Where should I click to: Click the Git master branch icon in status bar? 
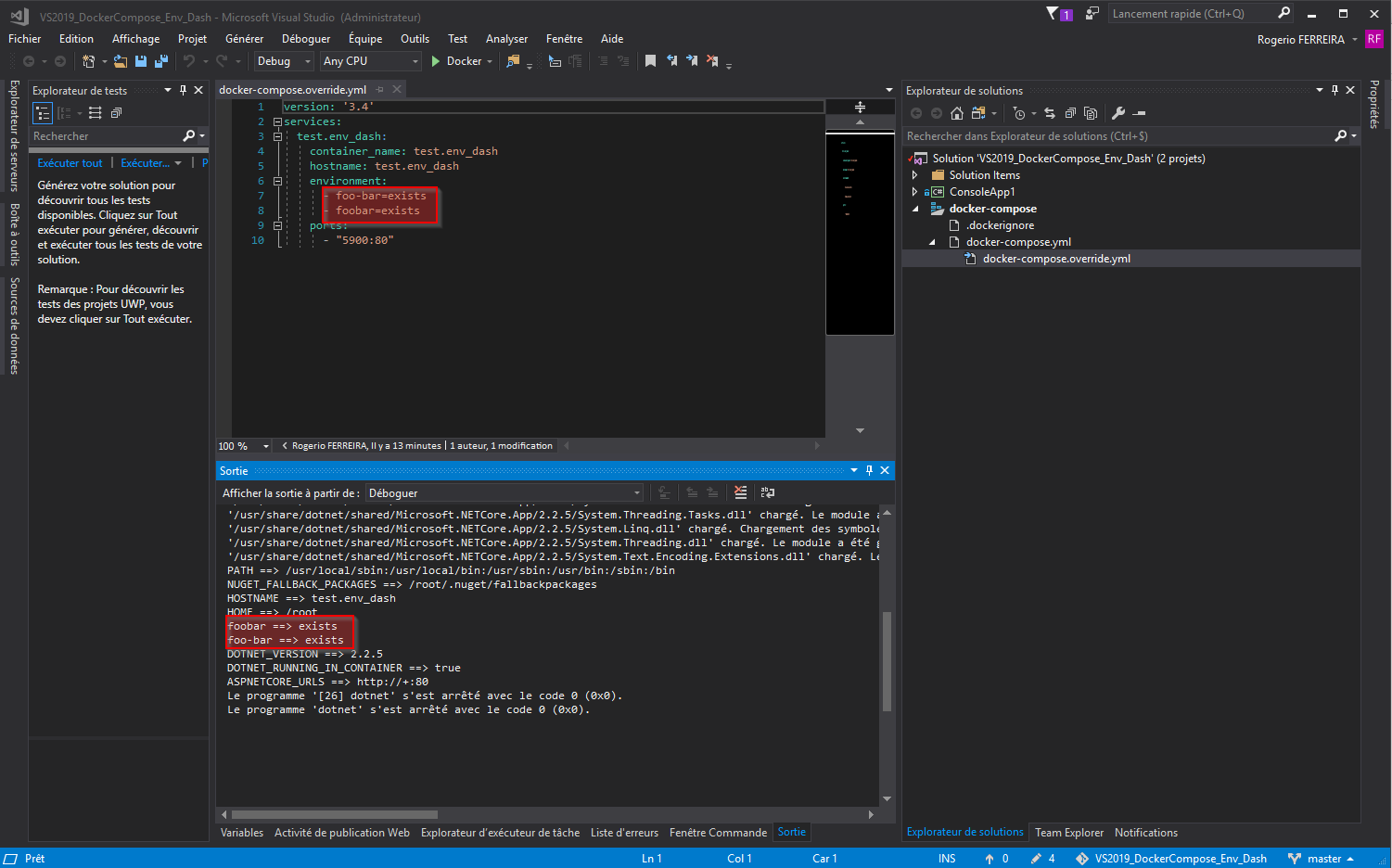coord(1295,859)
